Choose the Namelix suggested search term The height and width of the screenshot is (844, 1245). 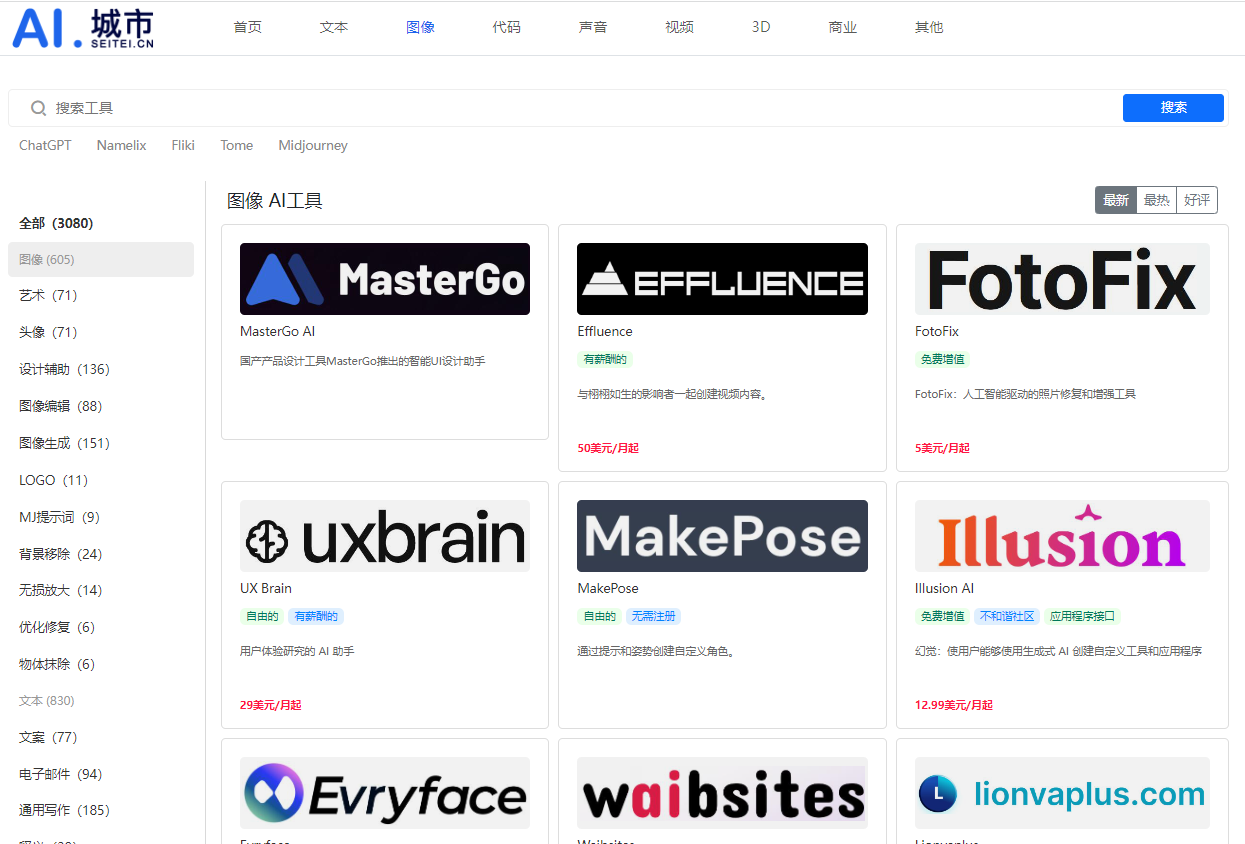pyautogui.click(x=121, y=145)
